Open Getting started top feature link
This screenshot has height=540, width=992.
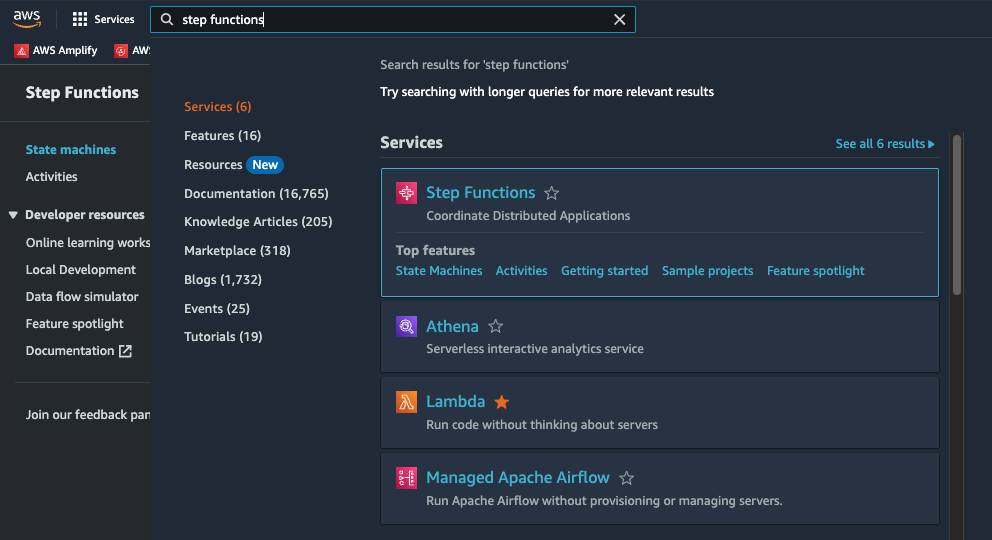604,271
